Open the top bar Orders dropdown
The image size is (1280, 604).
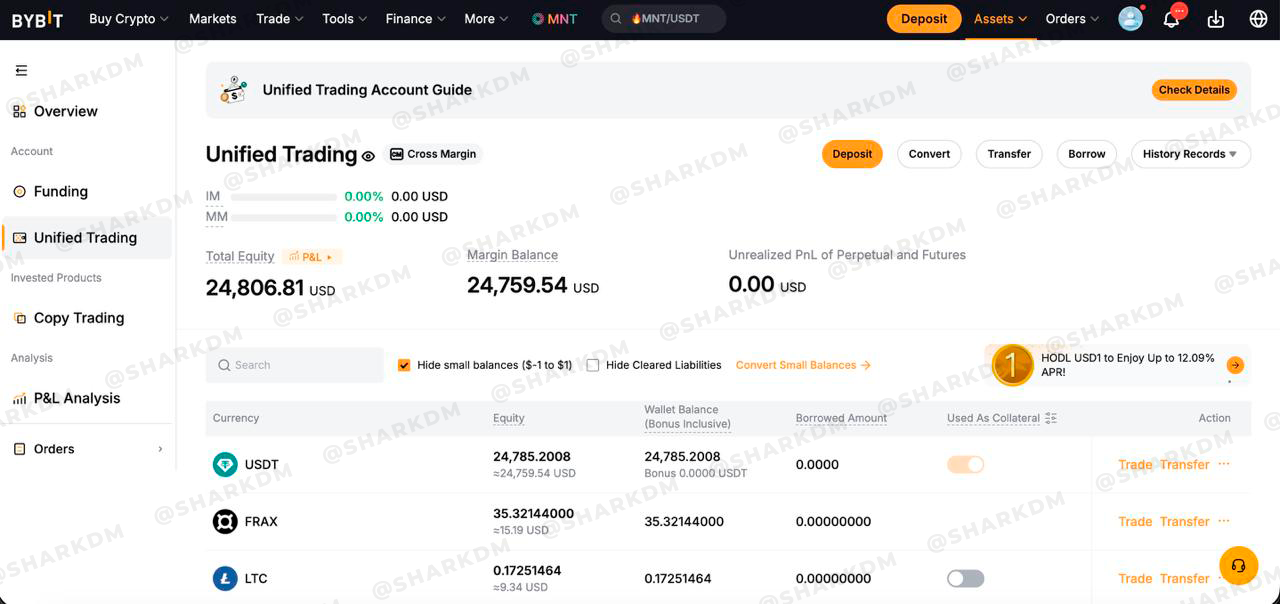tap(1072, 19)
